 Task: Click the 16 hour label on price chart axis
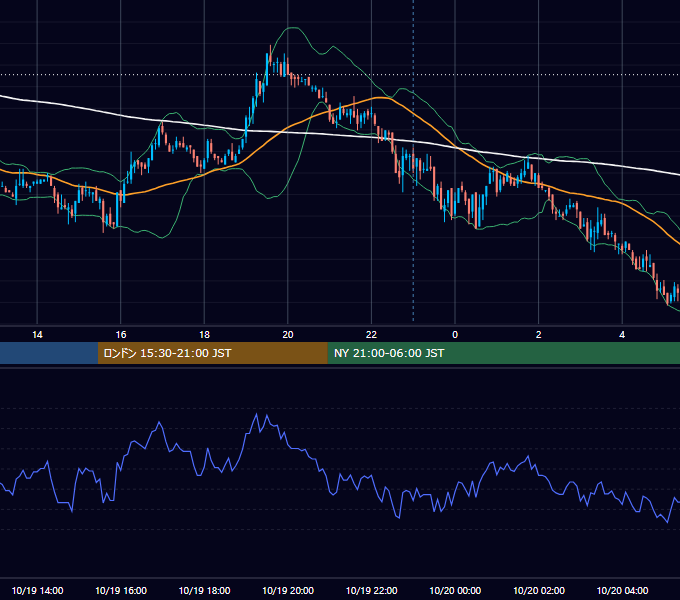pos(121,335)
